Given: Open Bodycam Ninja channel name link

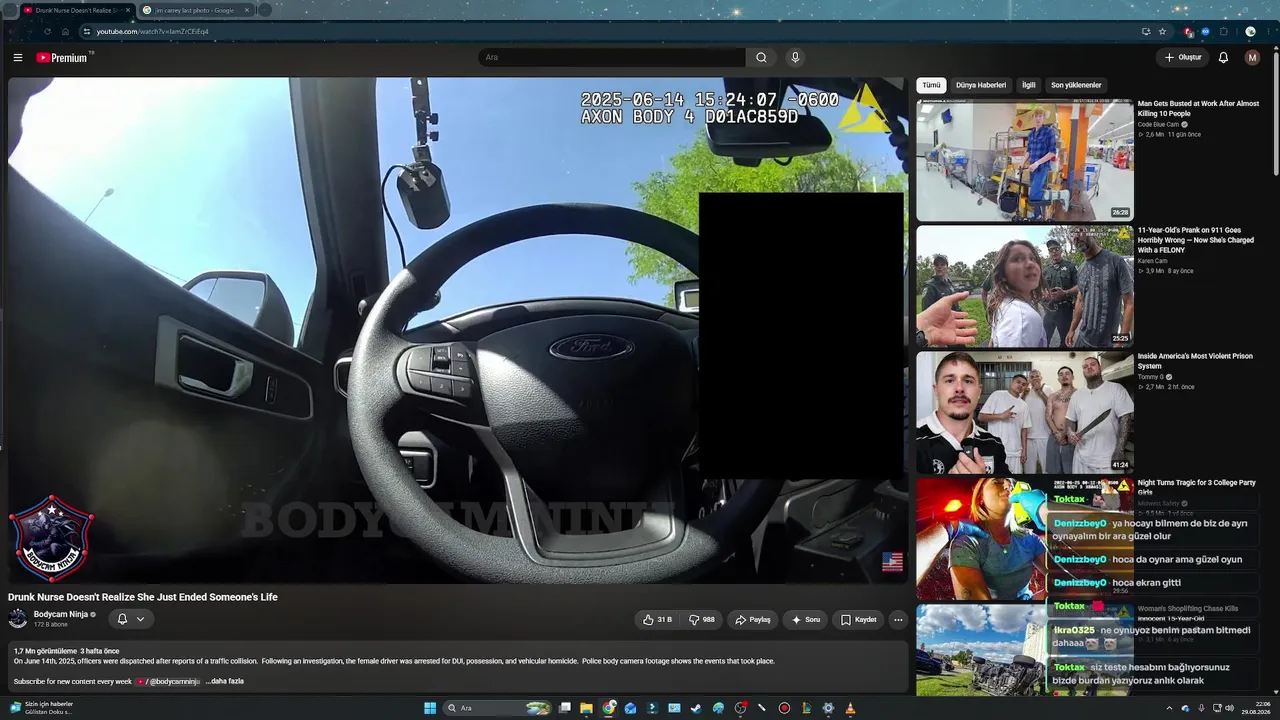Looking at the screenshot, I should click(61, 614).
